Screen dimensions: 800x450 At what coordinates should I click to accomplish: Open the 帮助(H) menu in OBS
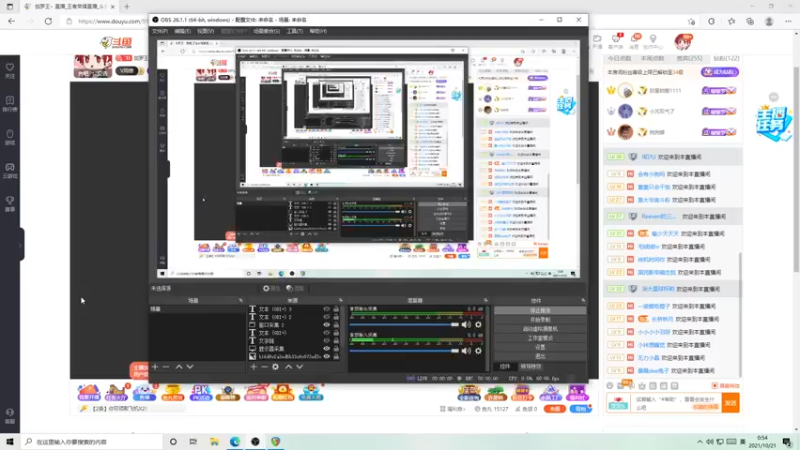click(x=318, y=31)
